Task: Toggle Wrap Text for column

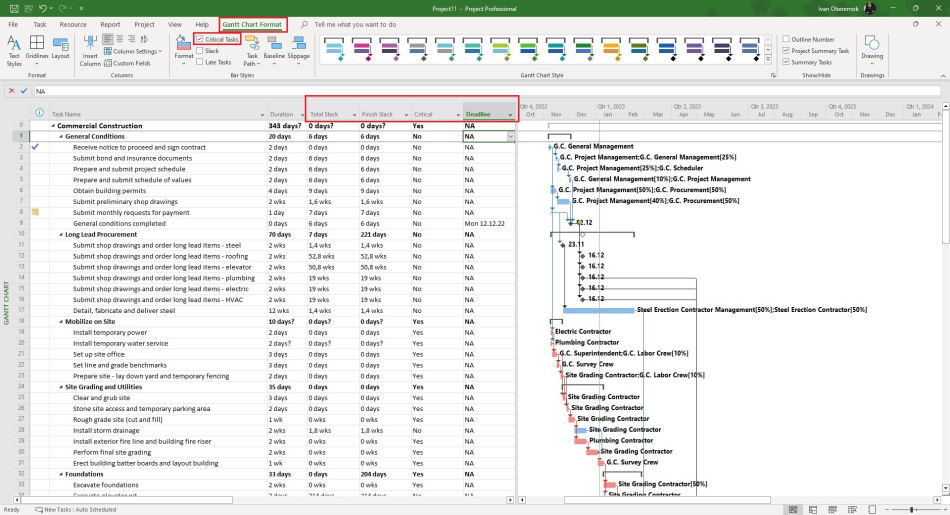Action: [144, 39]
